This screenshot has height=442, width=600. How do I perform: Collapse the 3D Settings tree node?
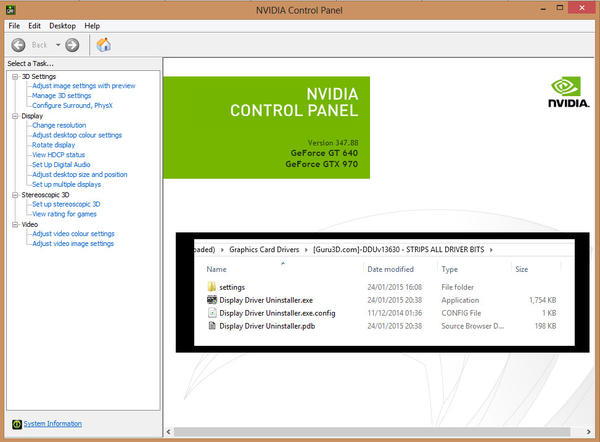pos(15,77)
